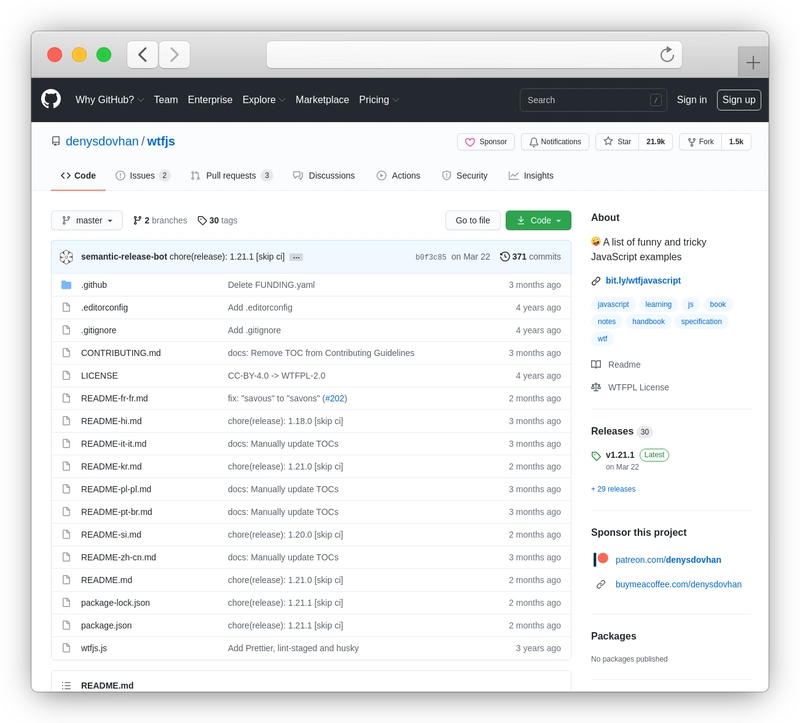Click the Sign up button
800x723 pixels.
coord(739,100)
